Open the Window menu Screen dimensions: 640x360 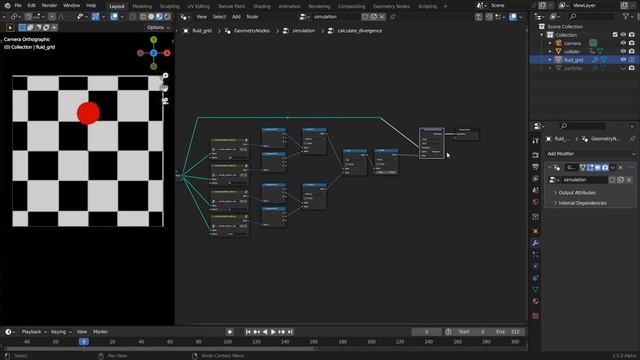tap(71, 6)
